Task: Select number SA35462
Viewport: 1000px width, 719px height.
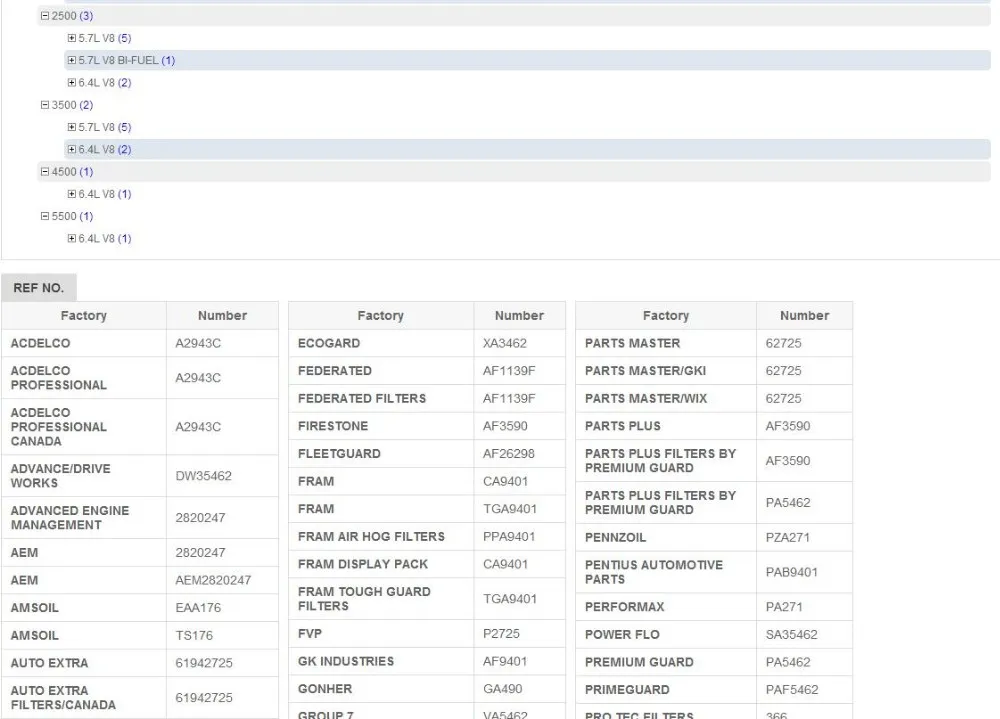Action: coord(804,635)
